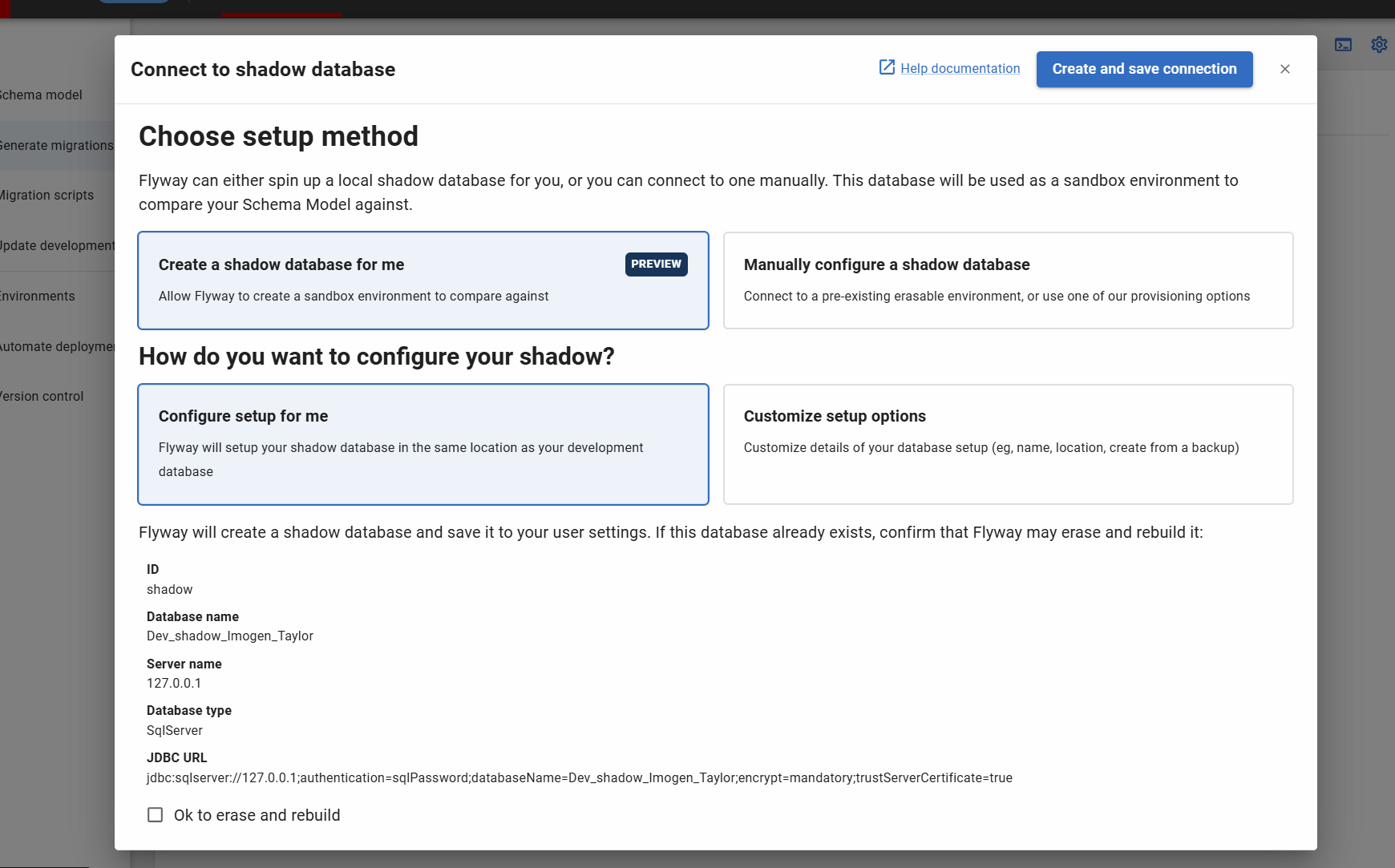The height and width of the screenshot is (868, 1395).
Task: Choose Manually configure a shadow database
Action: coord(1008,281)
